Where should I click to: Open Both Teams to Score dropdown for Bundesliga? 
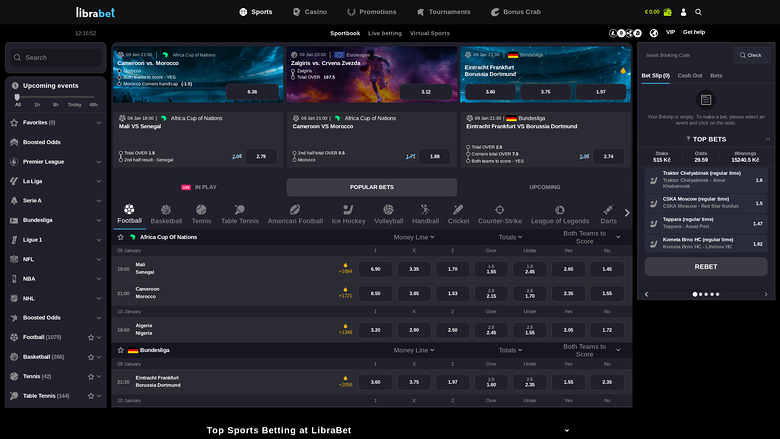(x=591, y=350)
